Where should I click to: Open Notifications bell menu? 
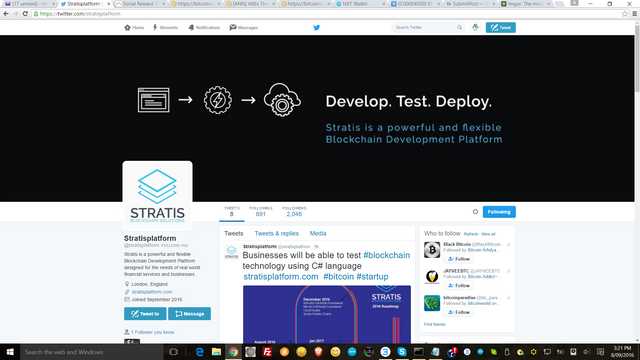204,28
